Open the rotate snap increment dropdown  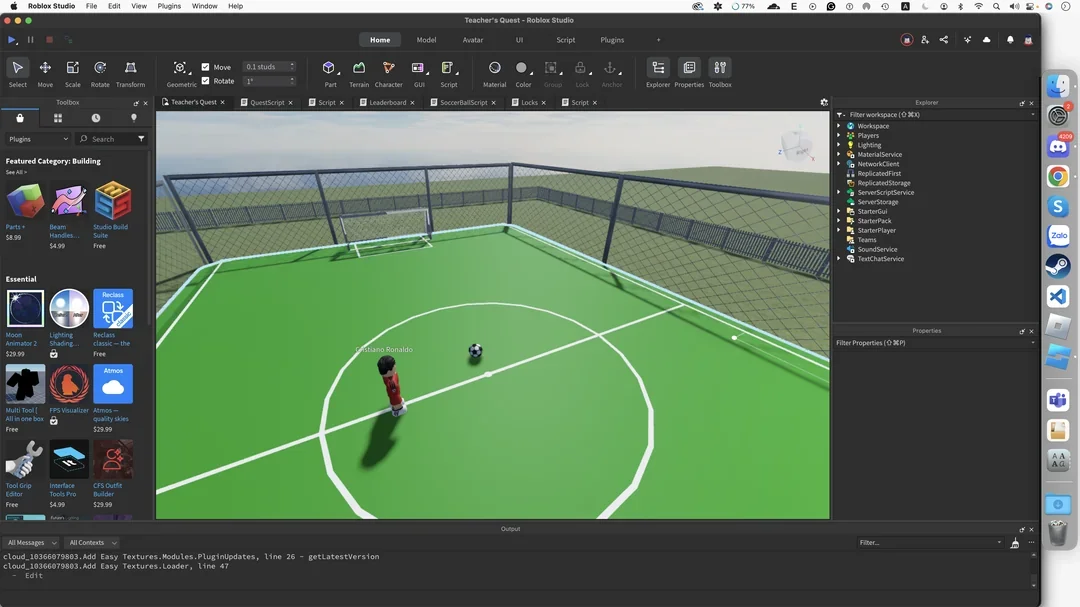pyautogui.click(x=292, y=81)
